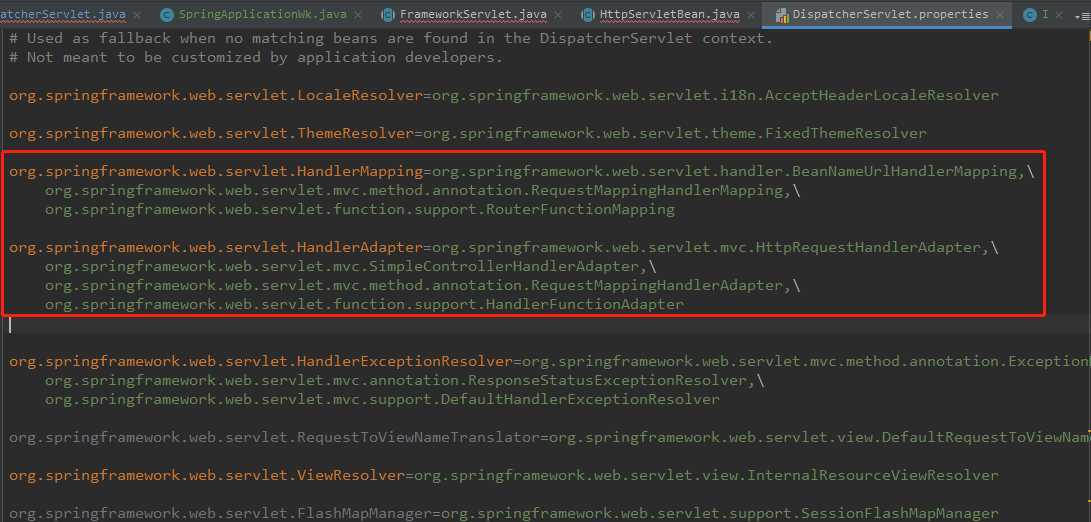Click the SessionFlashMapManager value
This screenshot has width=1091, height=522.
click(719, 514)
